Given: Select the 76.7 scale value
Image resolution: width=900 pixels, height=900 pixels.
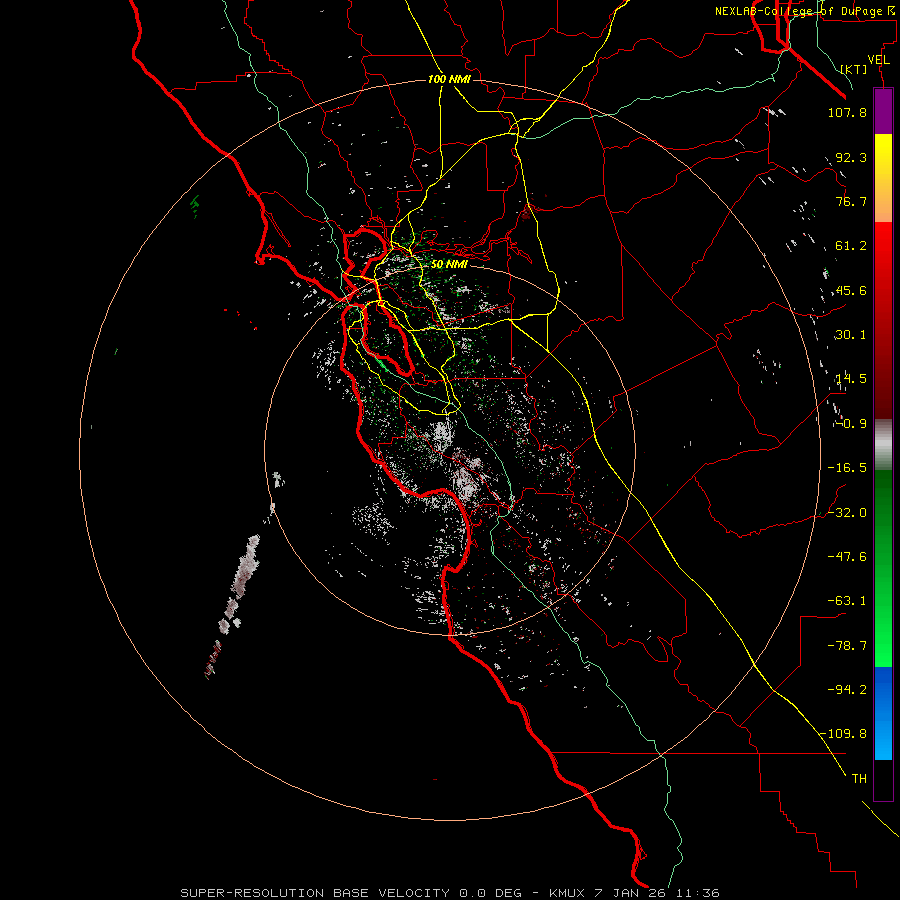Looking at the screenshot, I should pyautogui.click(x=851, y=201).
